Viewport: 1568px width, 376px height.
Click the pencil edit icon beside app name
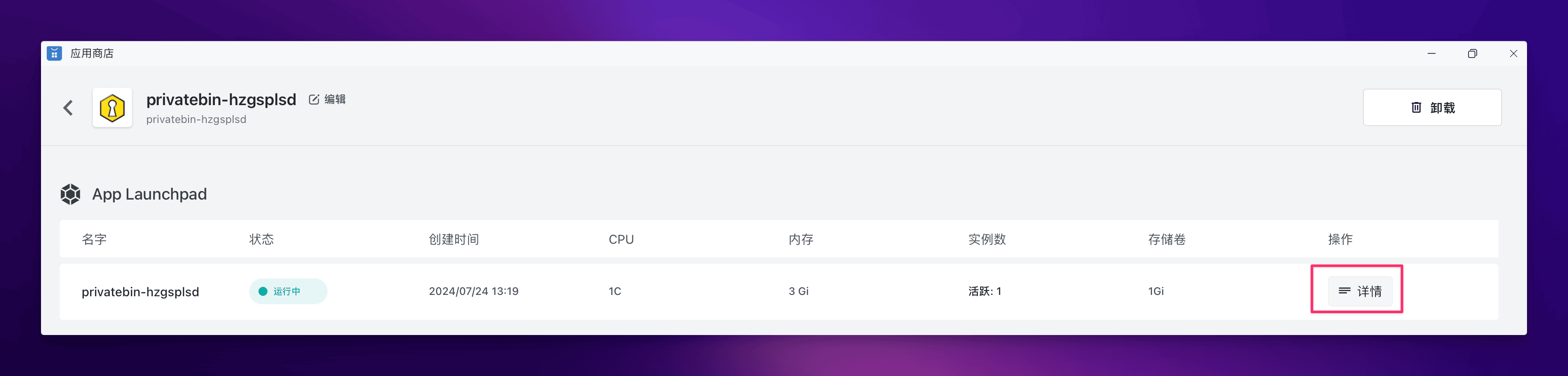[314, 100]
